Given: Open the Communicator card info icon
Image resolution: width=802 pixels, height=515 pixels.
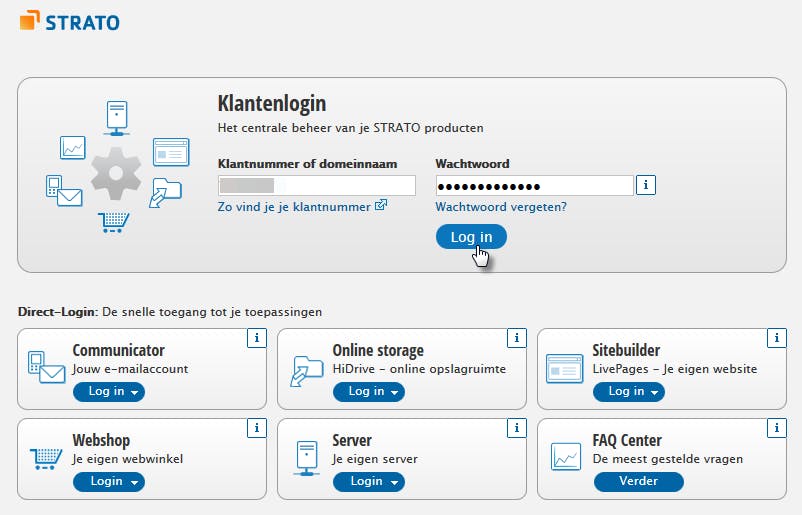Looking at the screenshot, I should [x=257, y=338].
